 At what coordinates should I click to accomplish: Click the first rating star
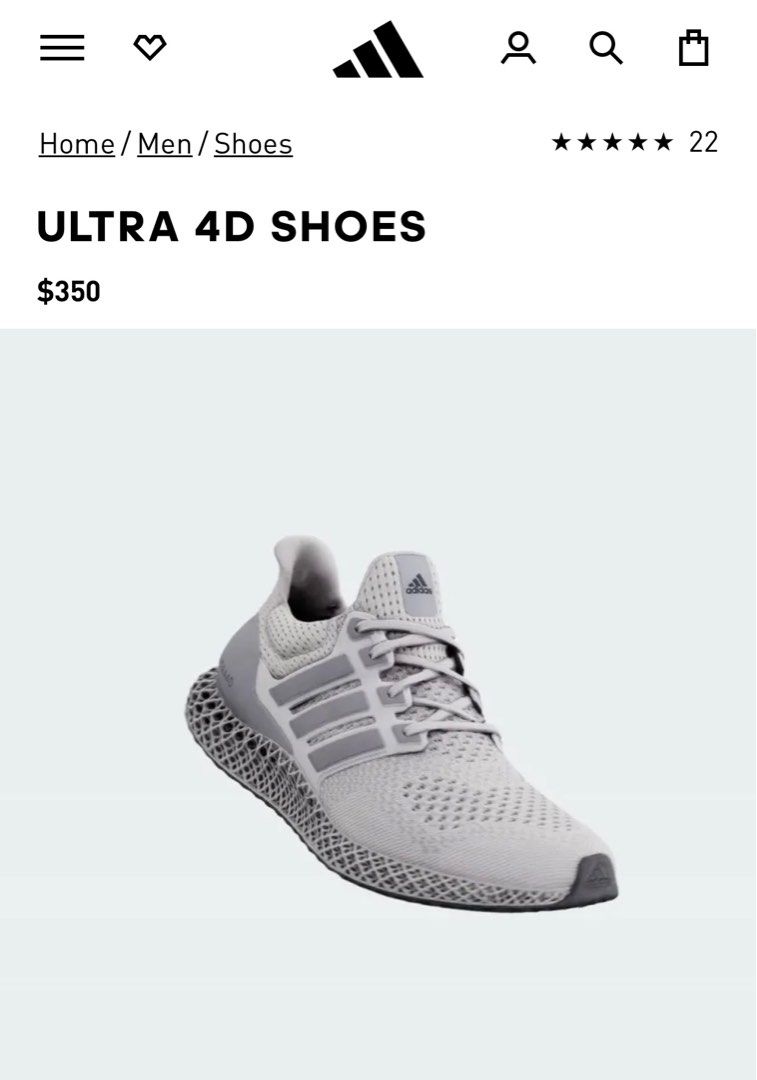coord(561,142)
